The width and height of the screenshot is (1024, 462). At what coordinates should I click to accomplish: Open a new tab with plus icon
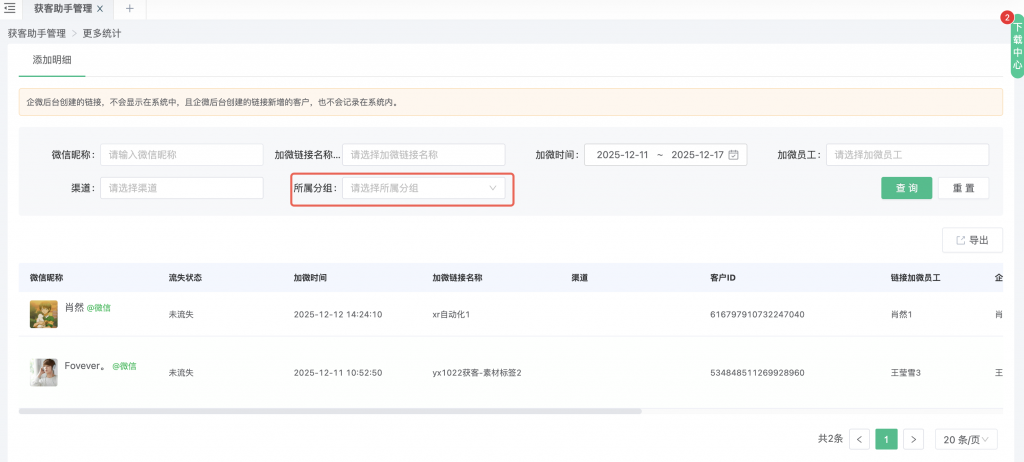[129, 8]
